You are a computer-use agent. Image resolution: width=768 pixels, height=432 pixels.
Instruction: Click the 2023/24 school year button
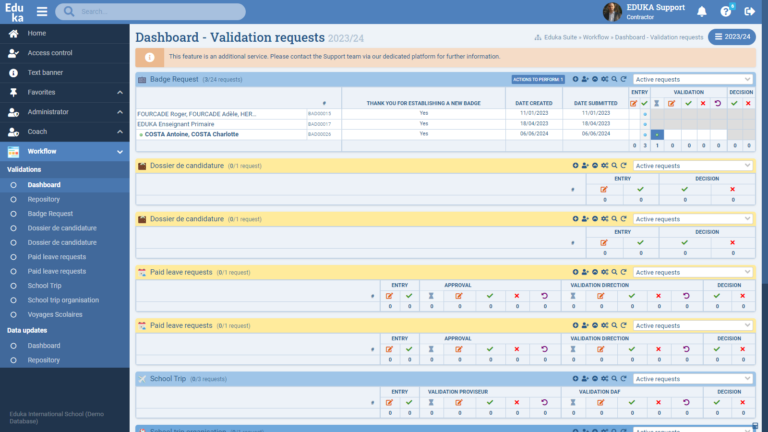click(732, 37)
